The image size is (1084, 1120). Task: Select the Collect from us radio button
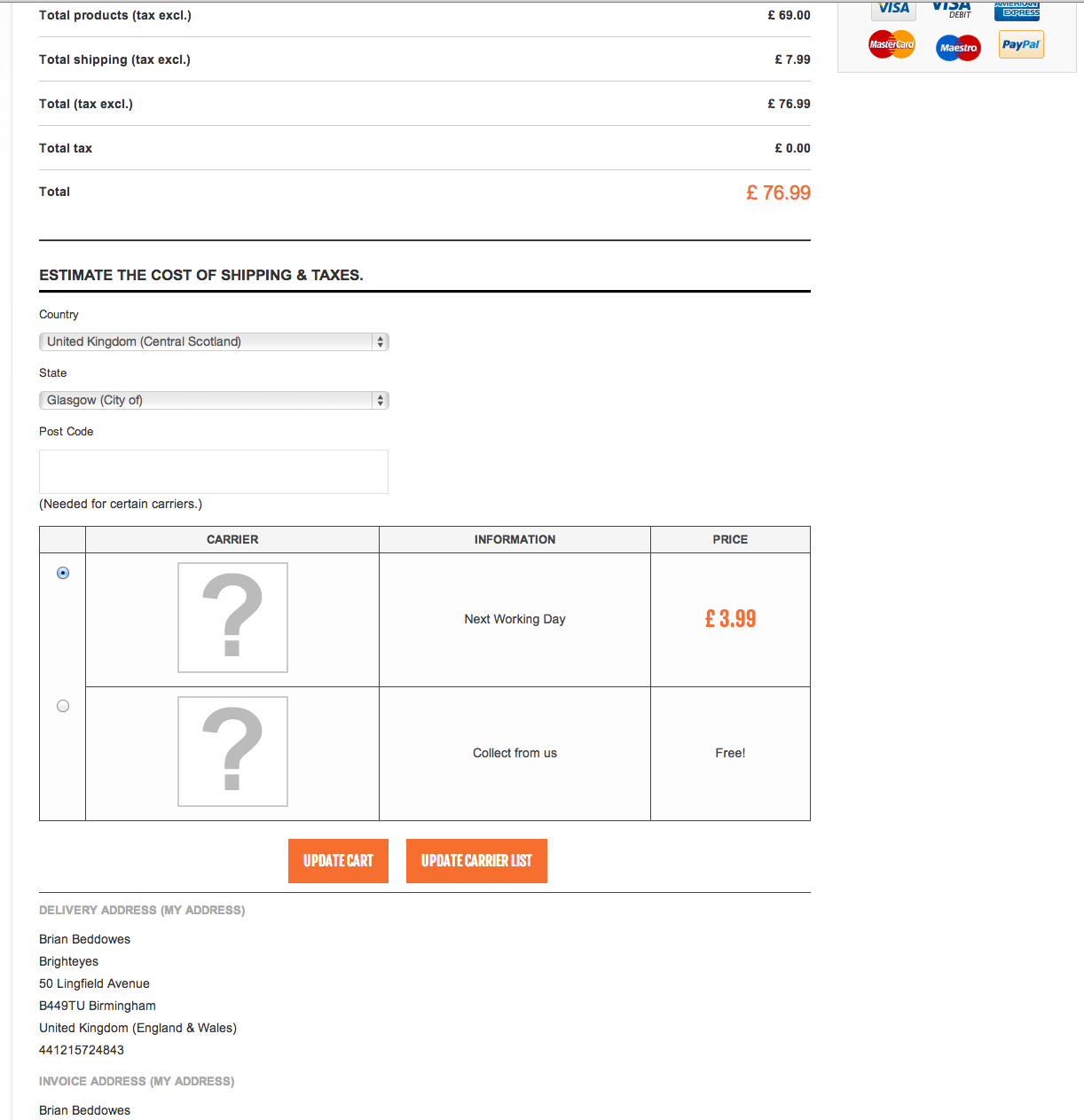[63, 706]
